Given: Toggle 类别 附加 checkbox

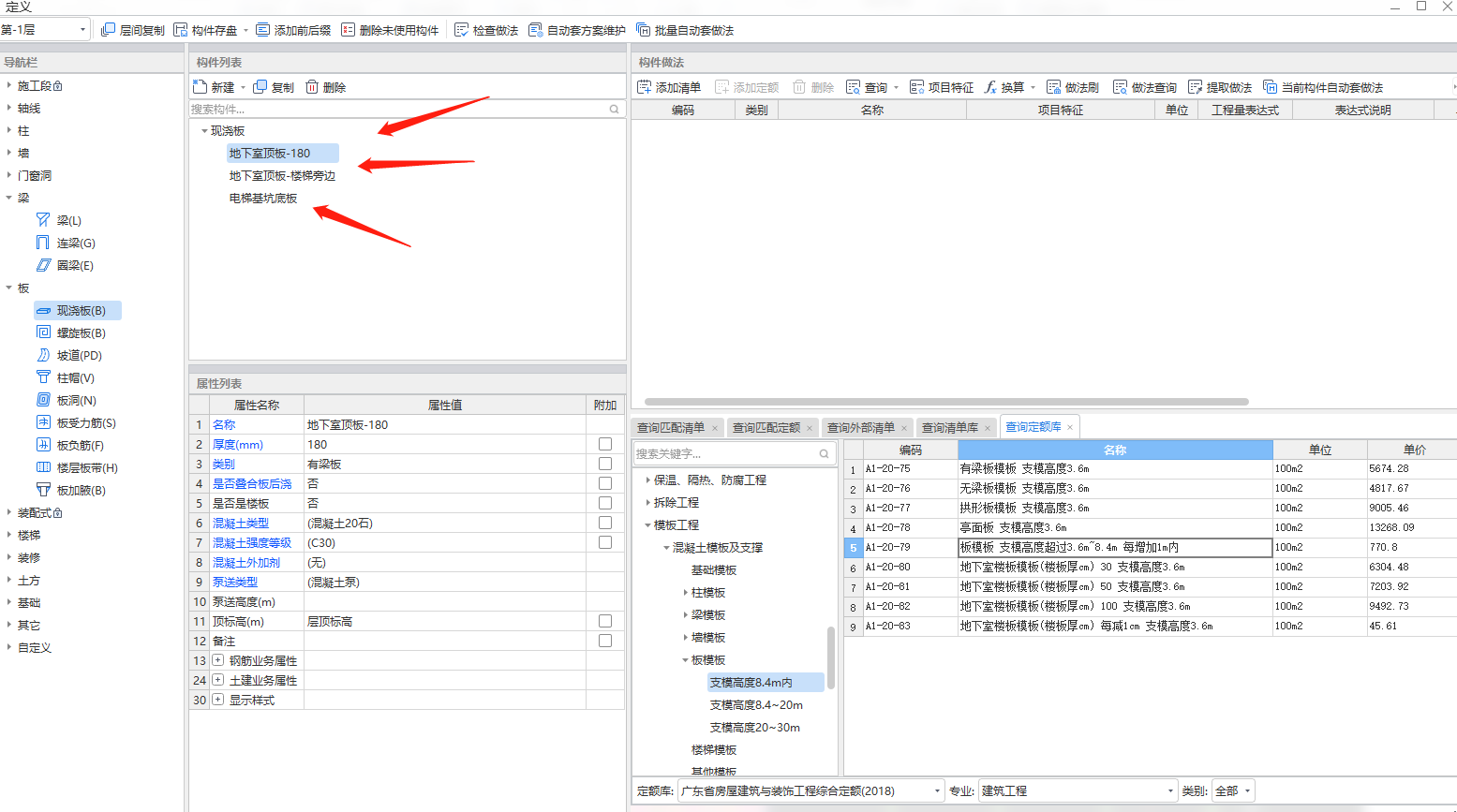Looking at the screenshot, I should [x=605, y=464].
